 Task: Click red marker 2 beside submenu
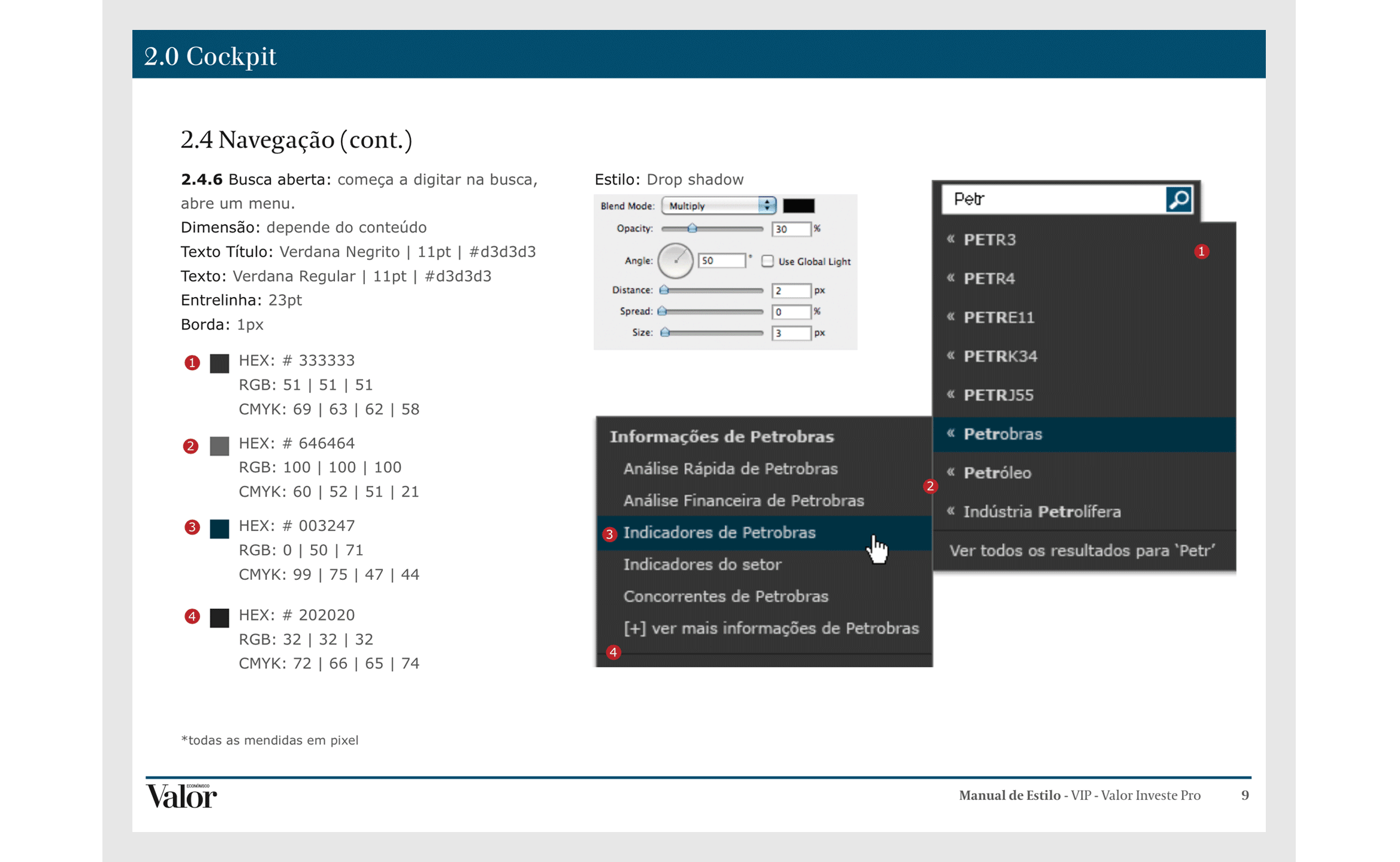930,486
